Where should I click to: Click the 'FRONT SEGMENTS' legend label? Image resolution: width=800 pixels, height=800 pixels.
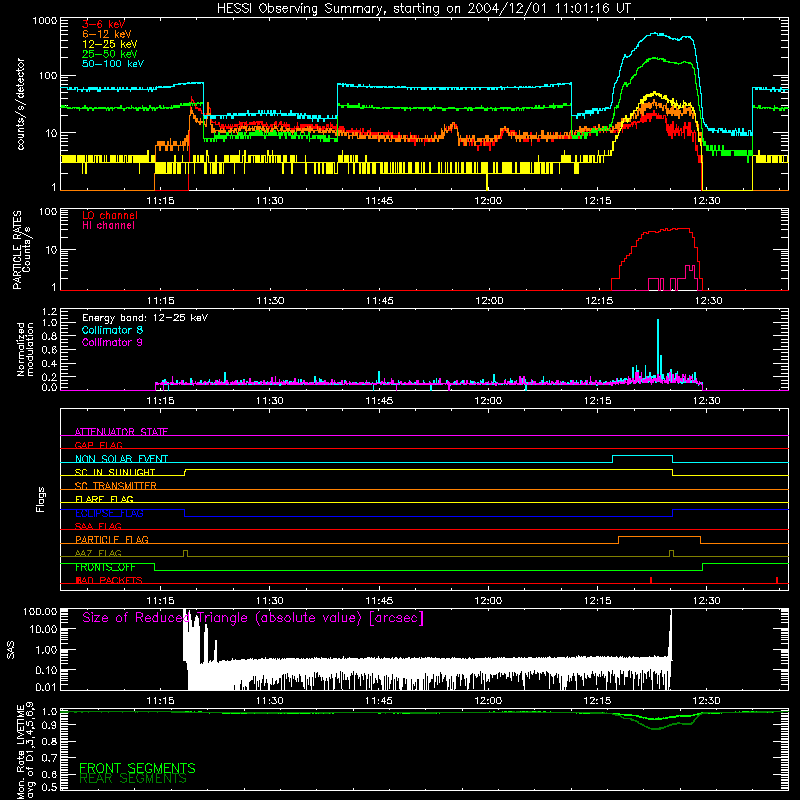coord(137,768)
